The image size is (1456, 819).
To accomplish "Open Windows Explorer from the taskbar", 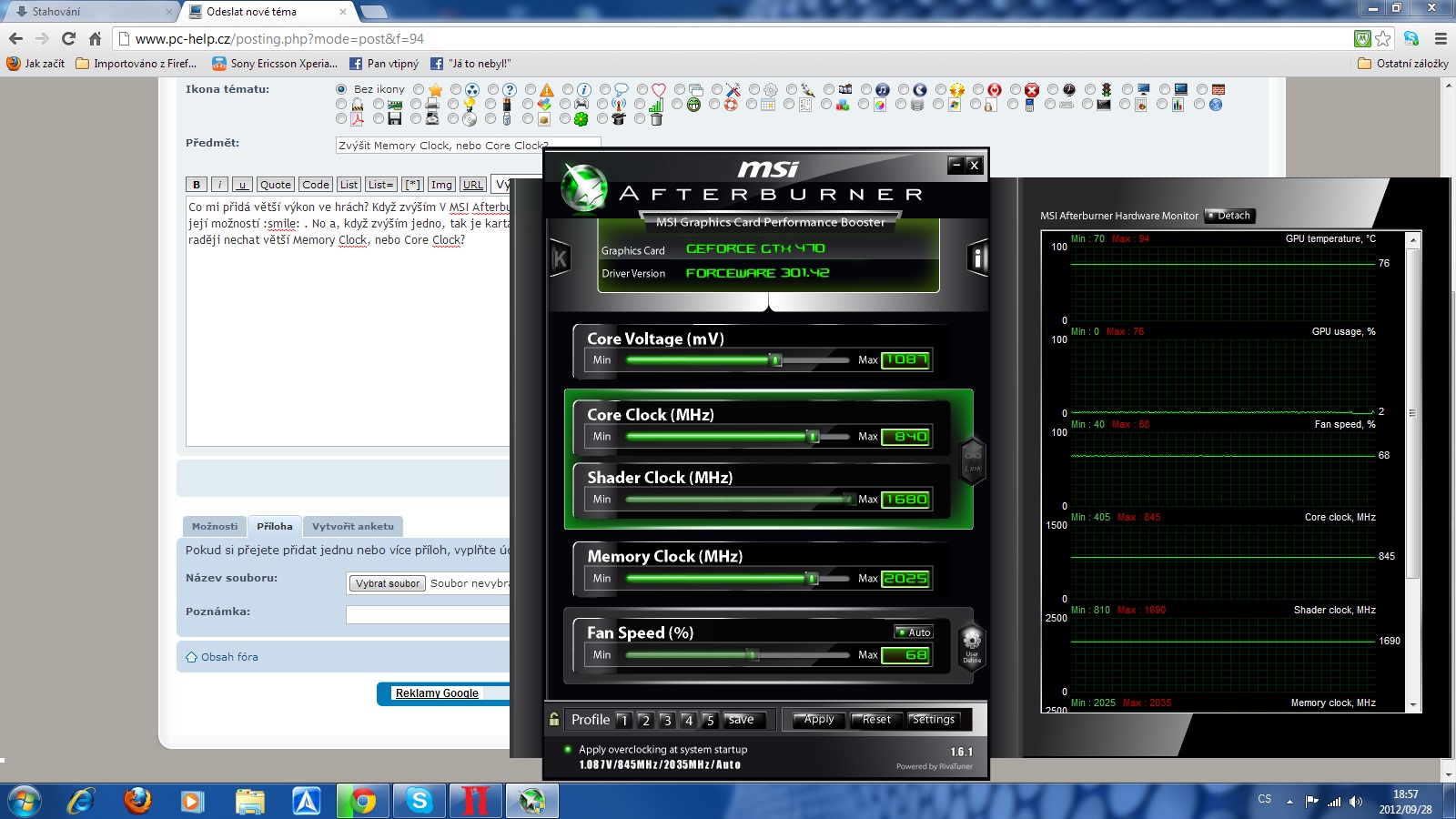I will click(x=249, y=802).
